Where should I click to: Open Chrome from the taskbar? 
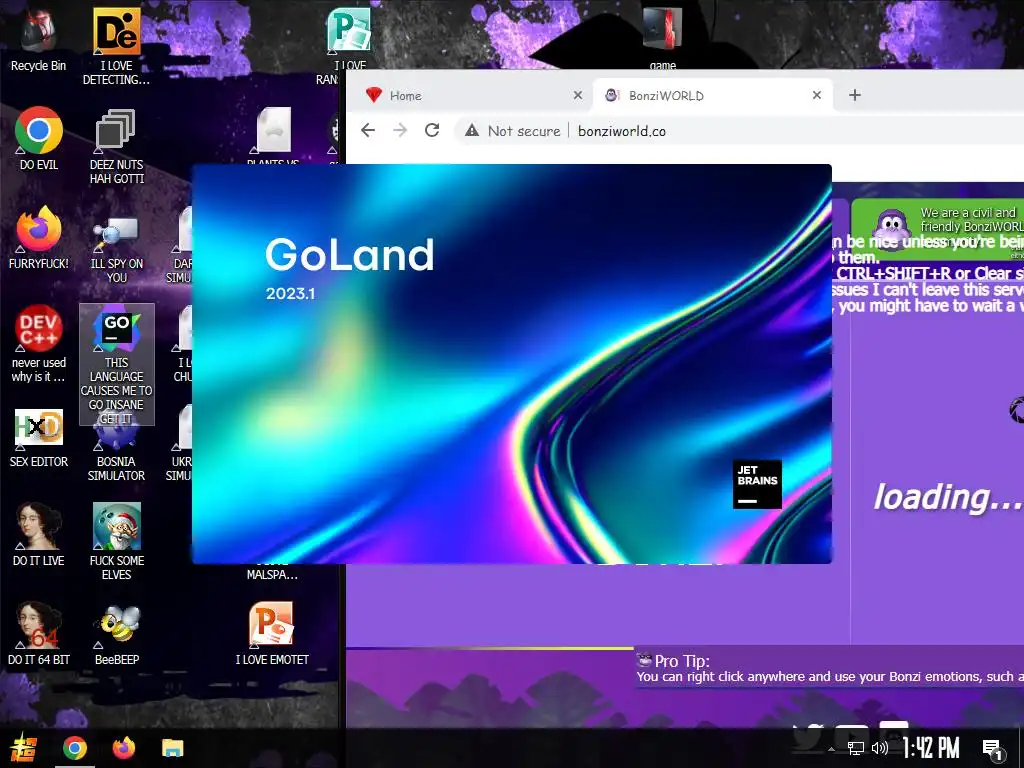(x=74, y=748)
